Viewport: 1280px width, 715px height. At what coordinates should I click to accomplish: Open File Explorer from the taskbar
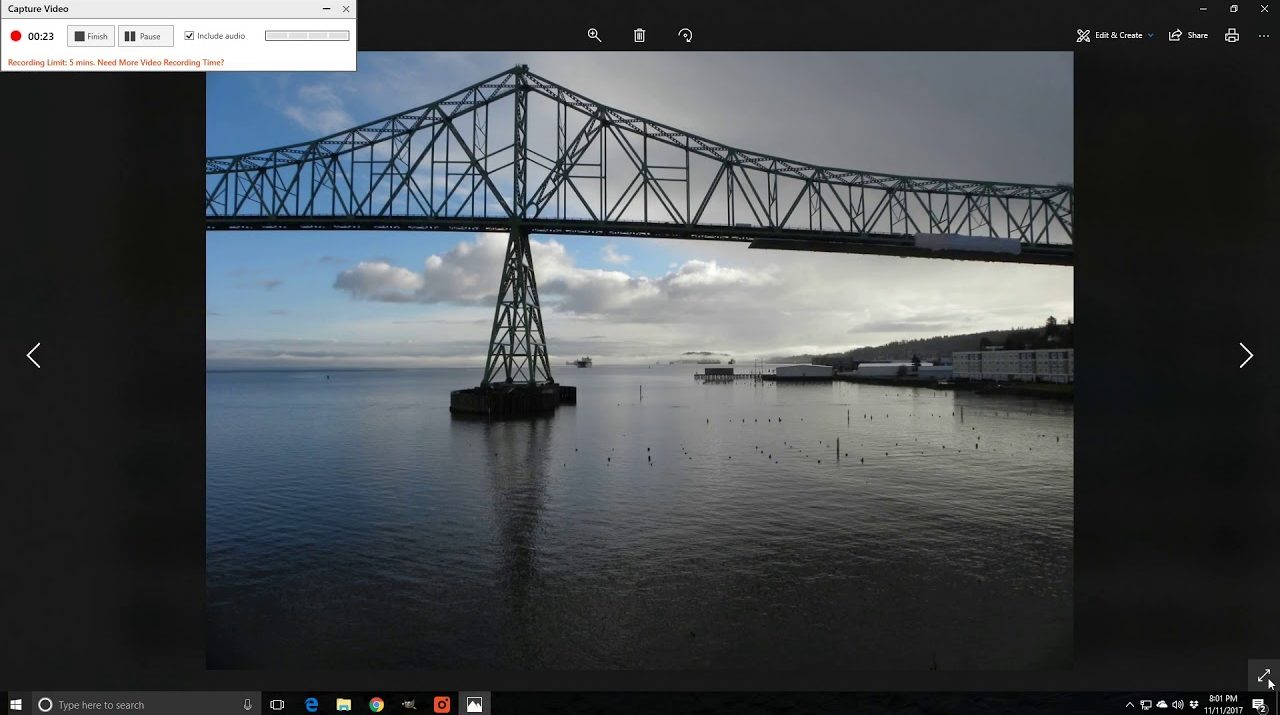[344, 705]
